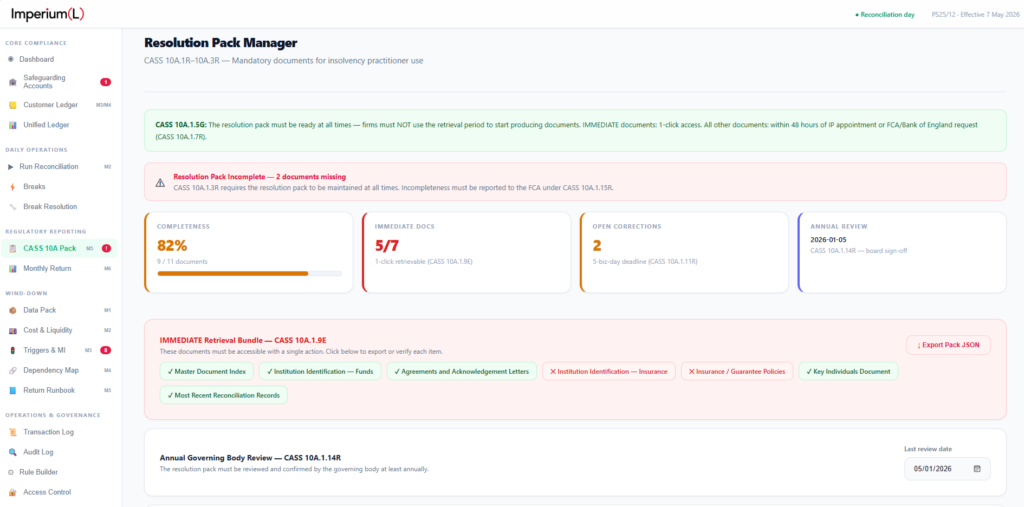Select Key Individuals Document chip

tap(848, 371)
